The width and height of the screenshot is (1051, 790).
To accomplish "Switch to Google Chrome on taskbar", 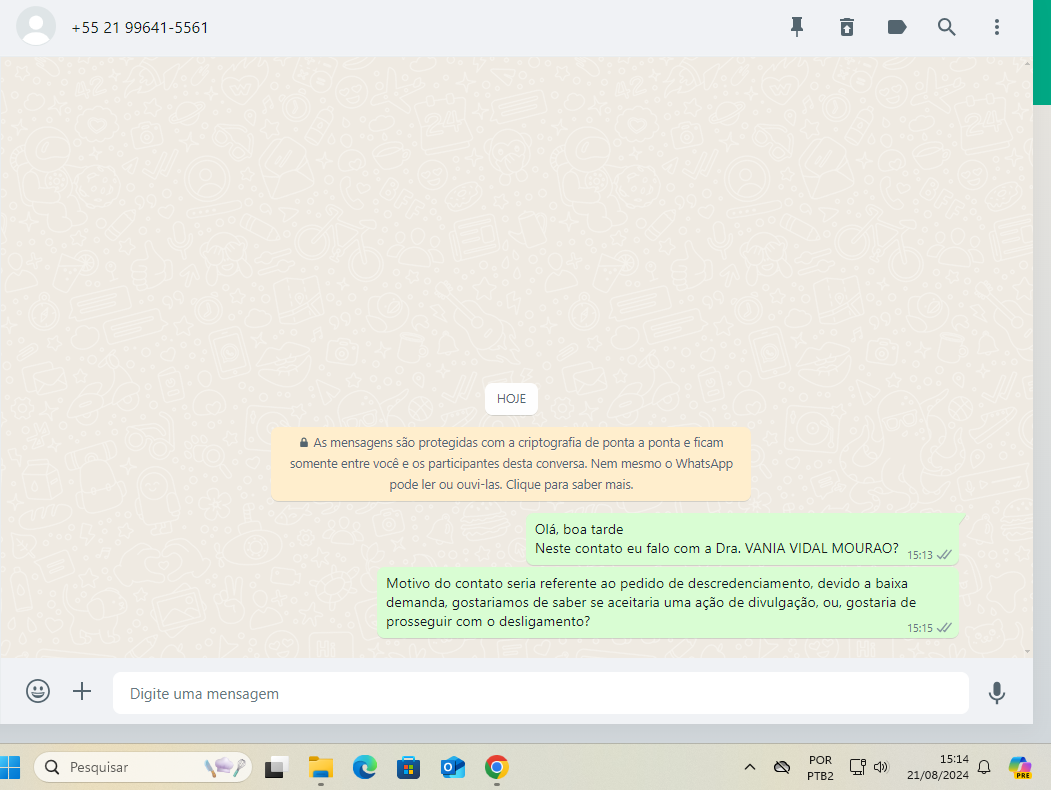I will pyautogui.click(x=497, y=767).
